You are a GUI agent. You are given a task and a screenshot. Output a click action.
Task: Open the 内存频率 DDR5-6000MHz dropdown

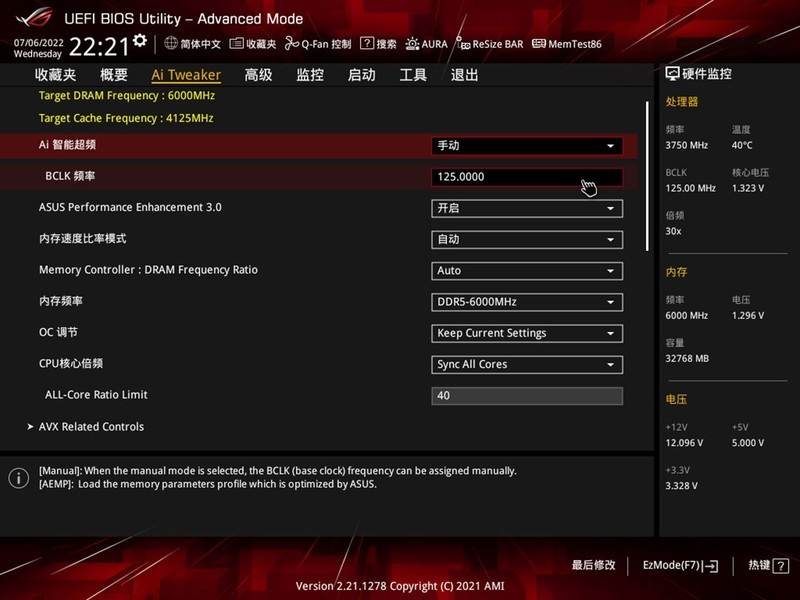coord(527,301)
